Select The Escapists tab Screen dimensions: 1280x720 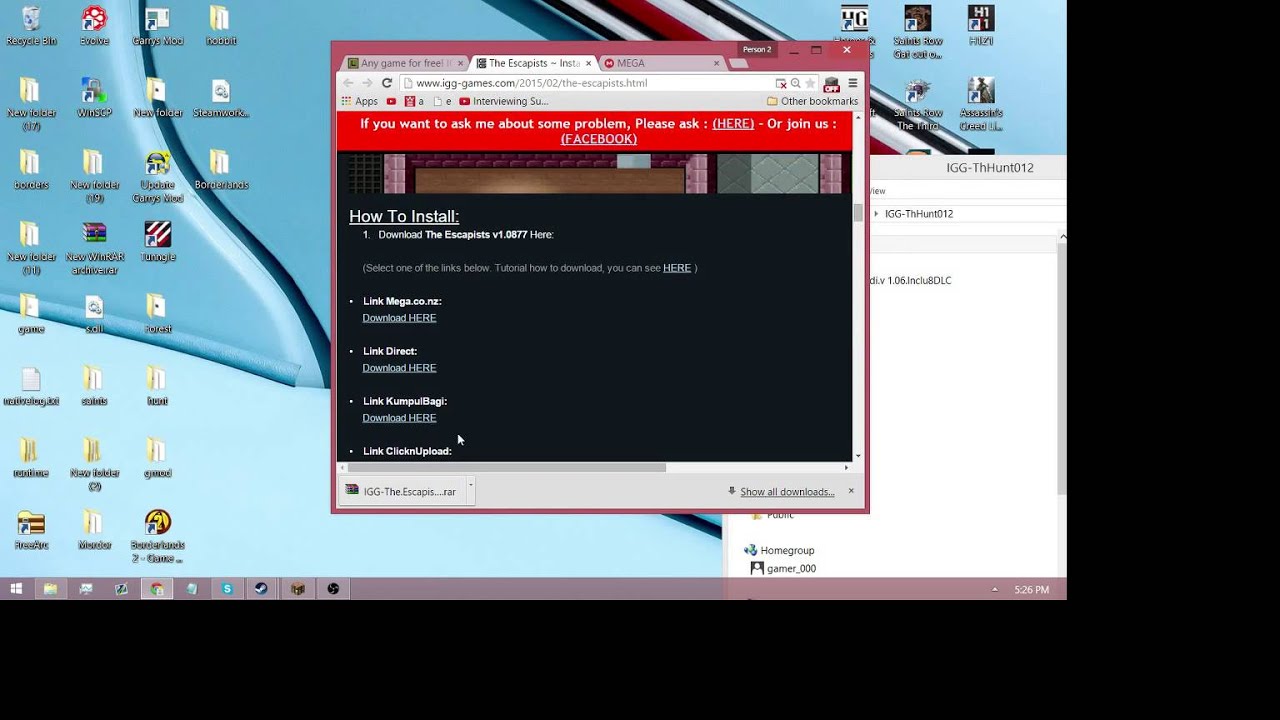pos(532,63)
